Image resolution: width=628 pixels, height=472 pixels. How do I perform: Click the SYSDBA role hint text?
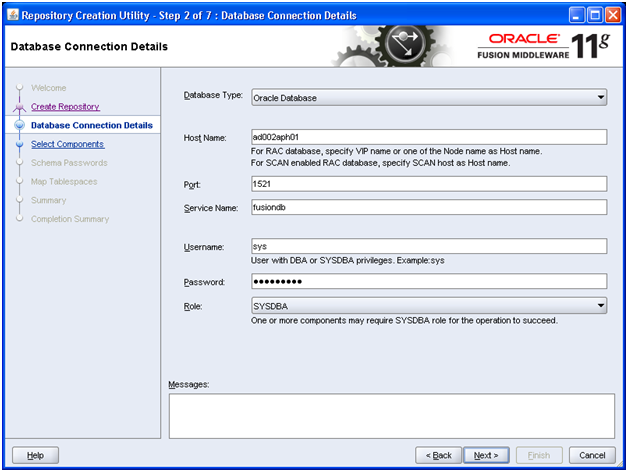point(404,321)
